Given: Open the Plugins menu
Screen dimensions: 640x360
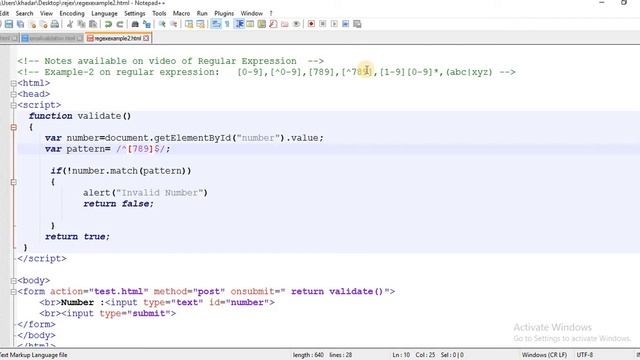Looking at the screenshot, I should pos(224,13).
